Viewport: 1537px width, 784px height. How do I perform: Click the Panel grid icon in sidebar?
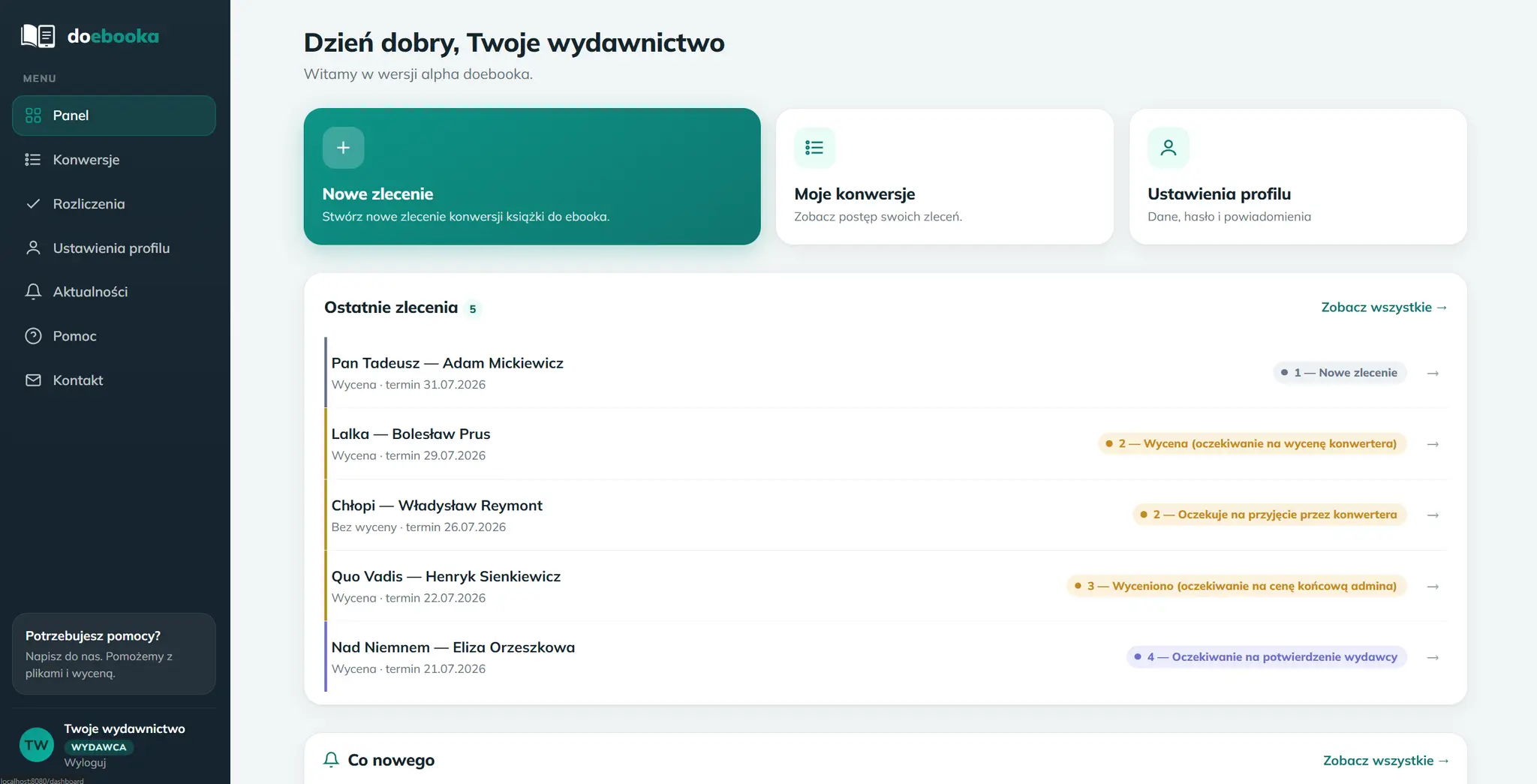(33, 116)
